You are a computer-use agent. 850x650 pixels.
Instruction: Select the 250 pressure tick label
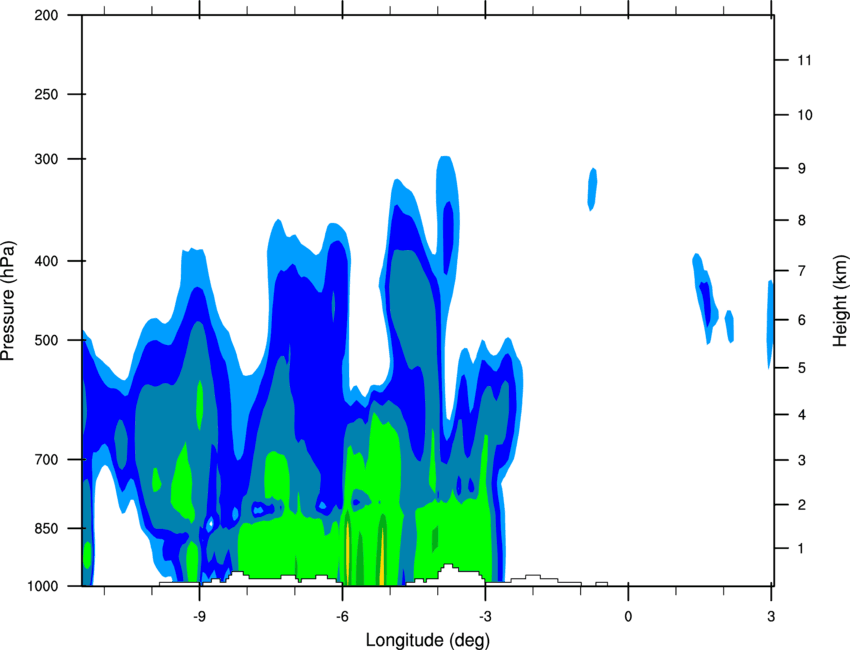tap(46, 94)
